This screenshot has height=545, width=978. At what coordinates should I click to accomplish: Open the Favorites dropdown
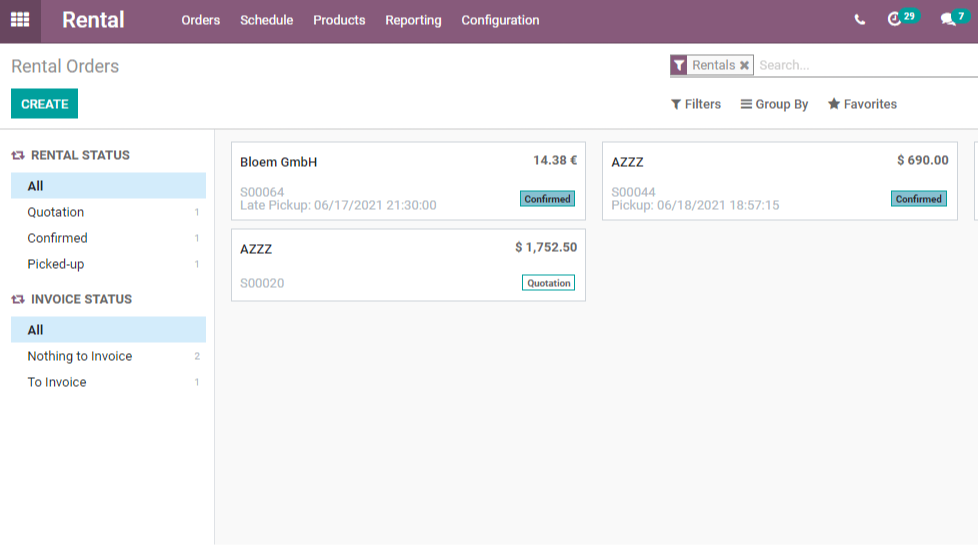coord(862,104)
